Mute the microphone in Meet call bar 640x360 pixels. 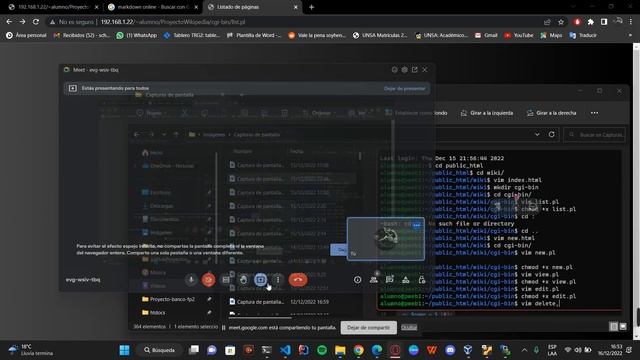(191, 280)
